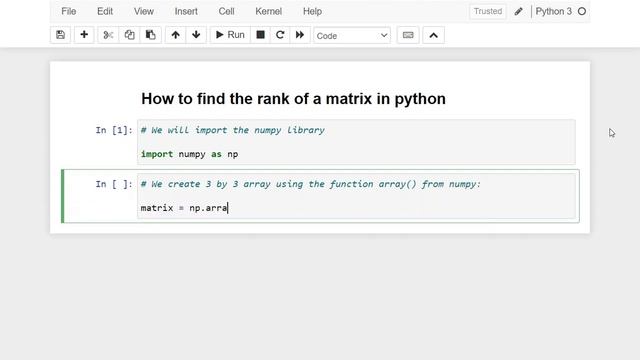Open the Edit menu

105,11
